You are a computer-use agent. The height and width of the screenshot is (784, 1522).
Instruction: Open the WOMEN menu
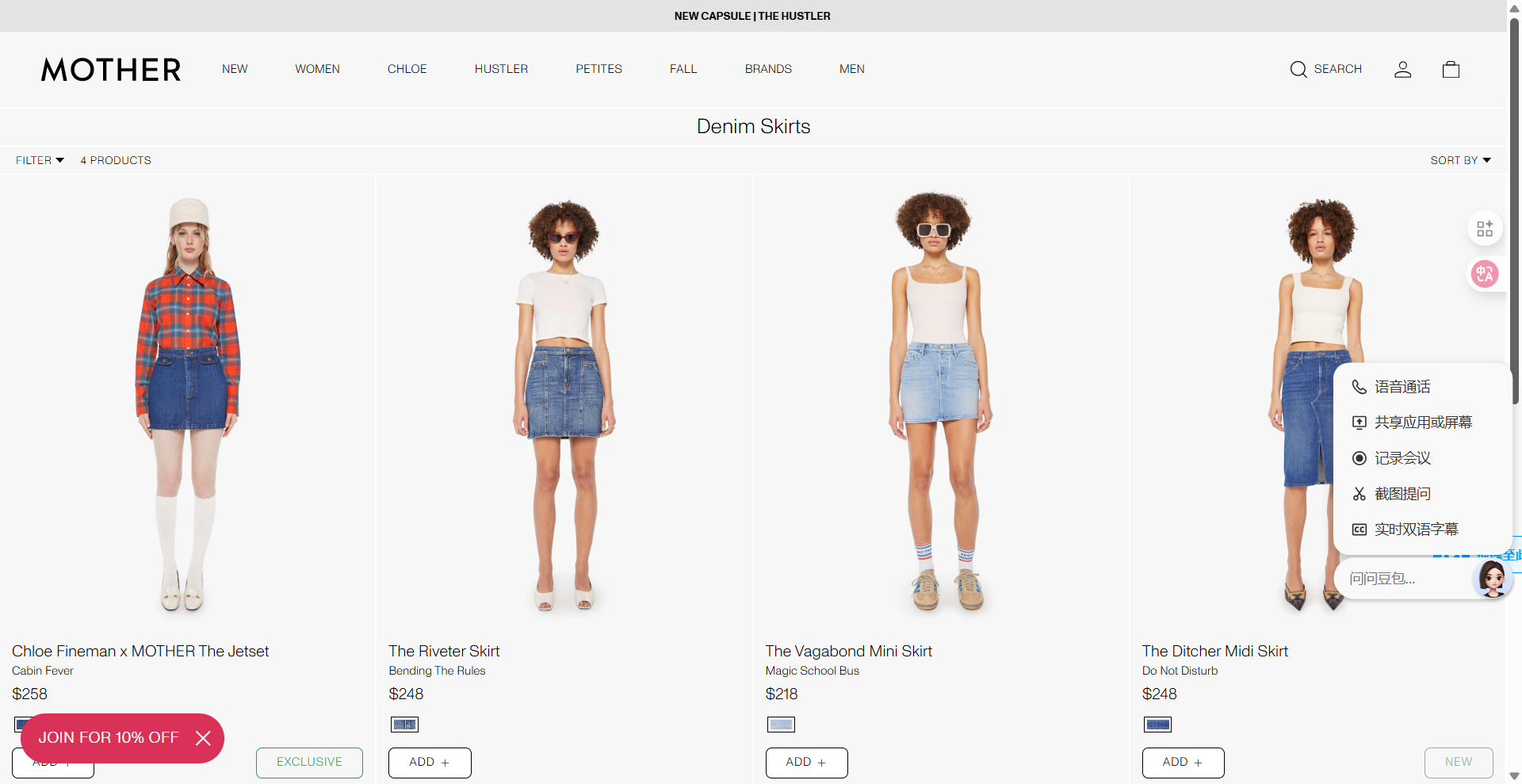(317, 69)
